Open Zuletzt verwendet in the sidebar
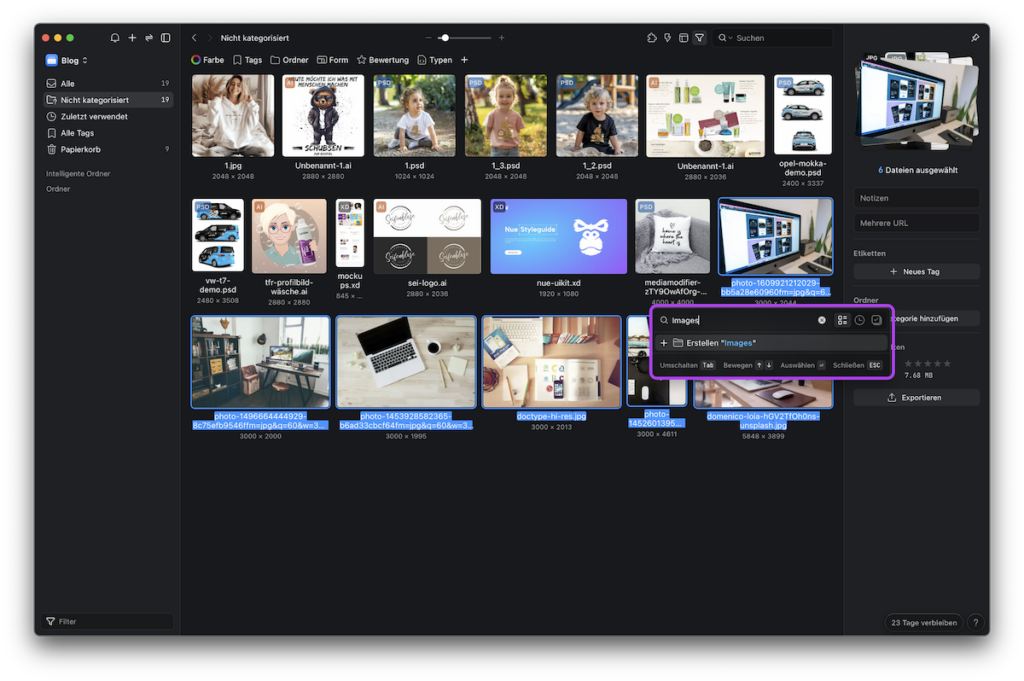This screenshot has height=681, width=1024. [108, 116]
